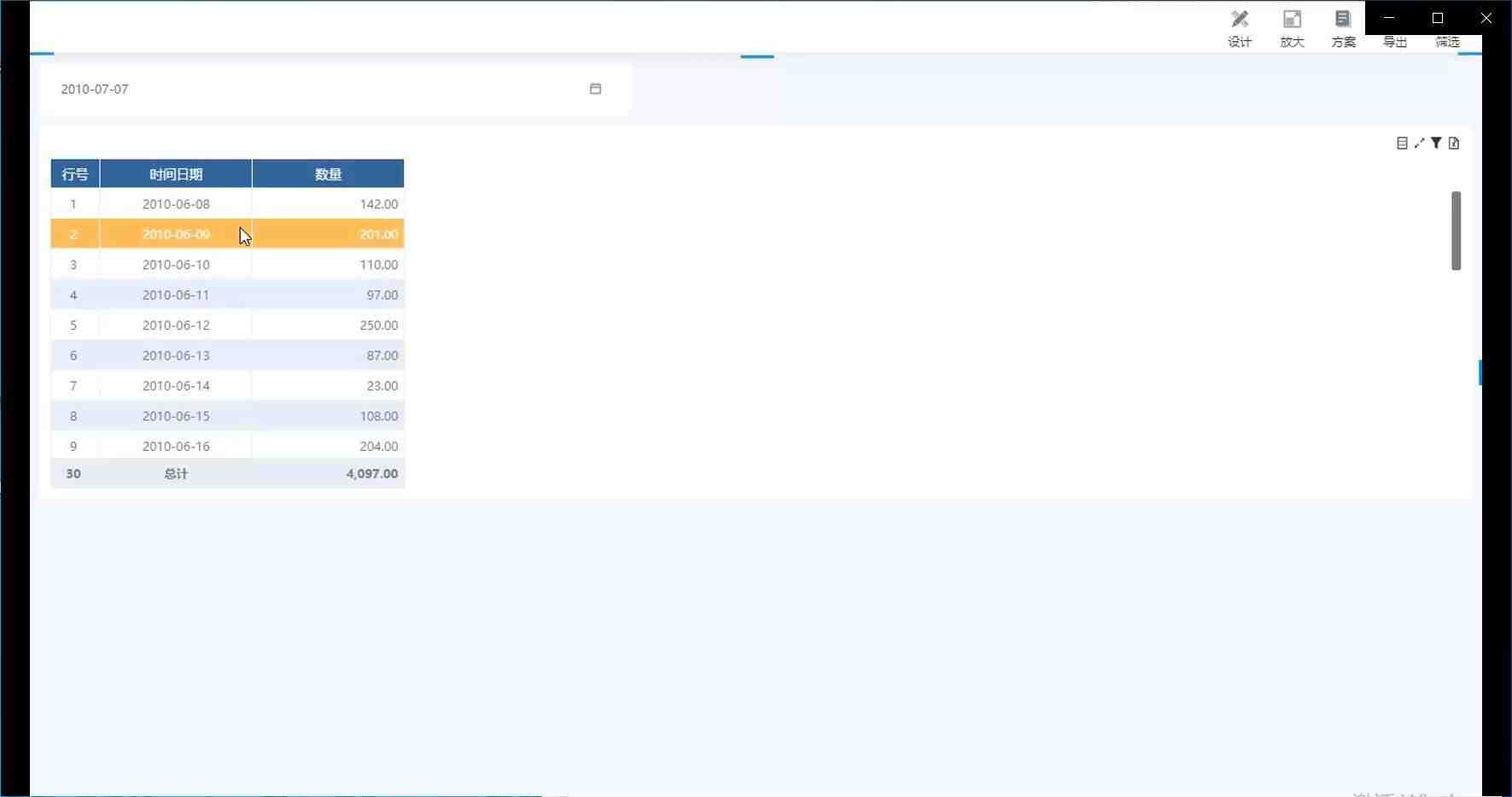The width and height of the screenshot is (1512, 797).
Task: Select the cell 2010-06-12
Action: coord(176,325)
